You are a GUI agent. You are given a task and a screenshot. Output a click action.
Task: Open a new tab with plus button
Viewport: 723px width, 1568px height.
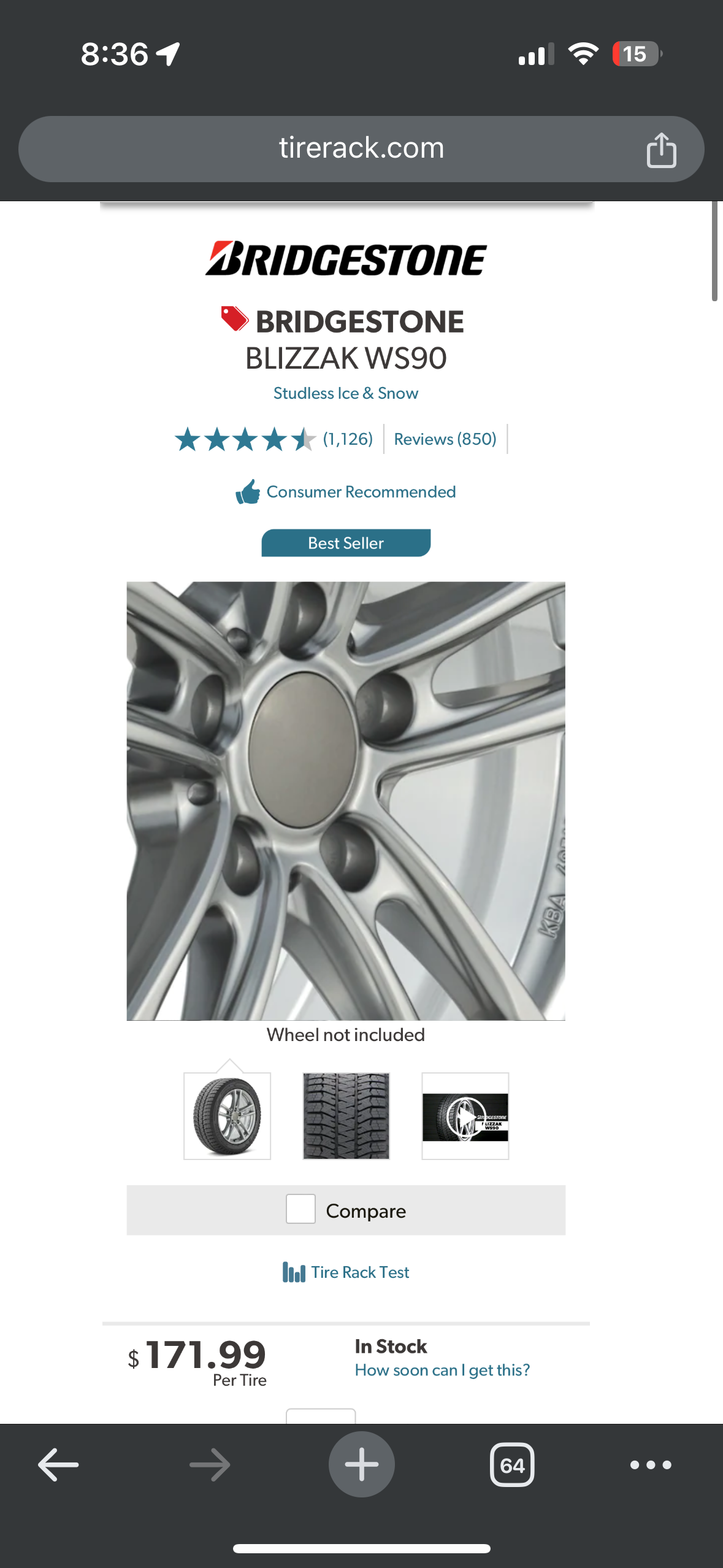[x=361, y=1464]
